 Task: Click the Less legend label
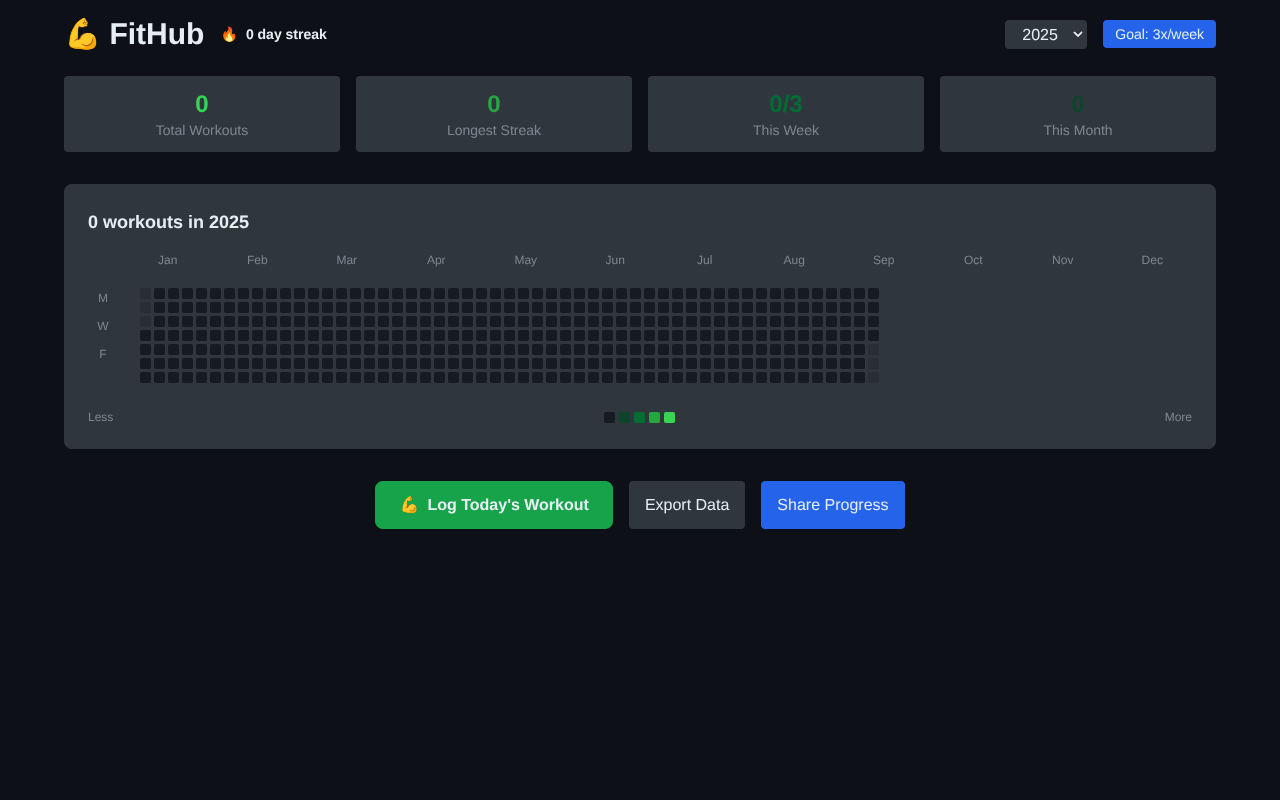(100, 417)
